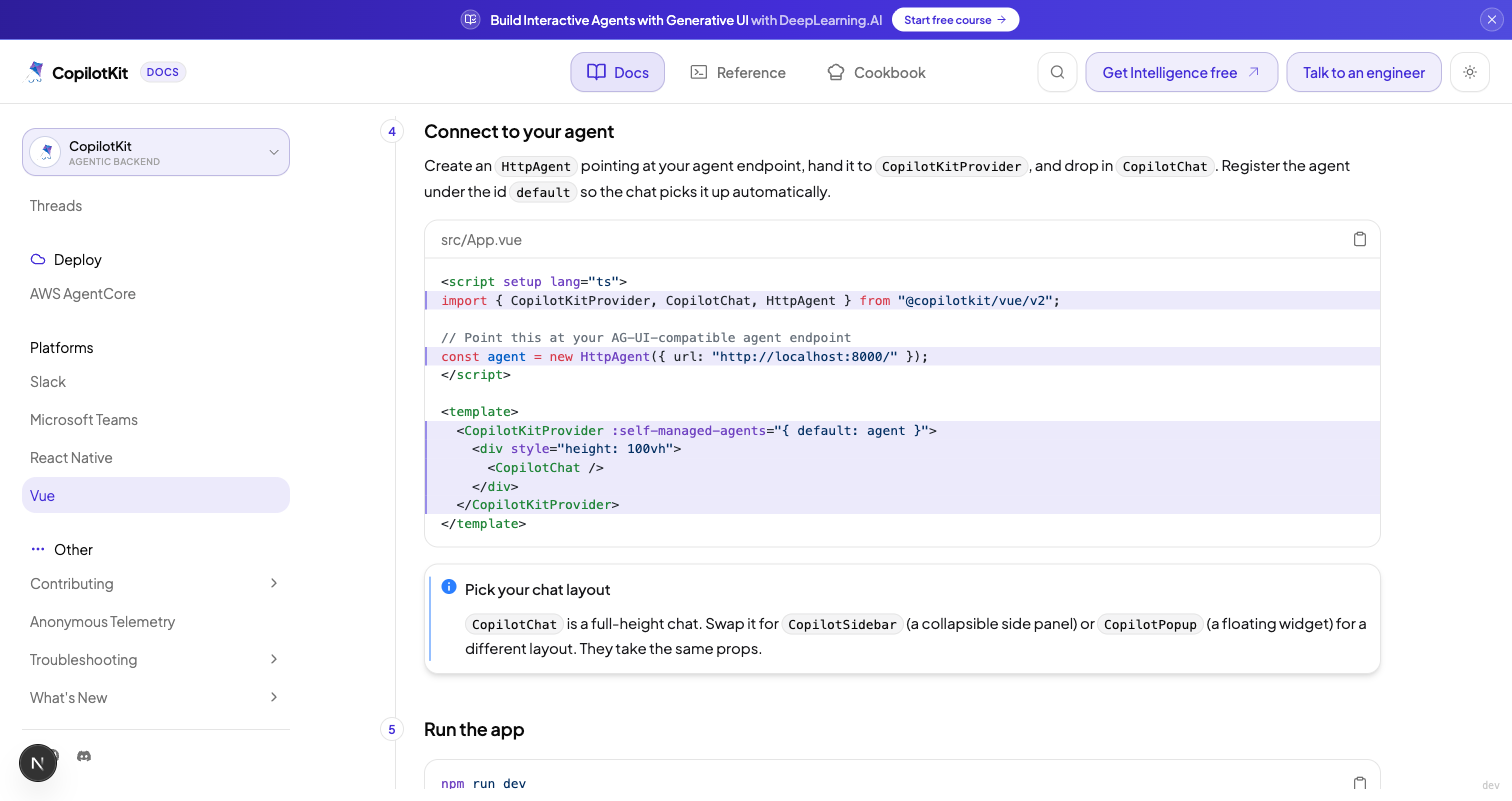
Task: Open the Threads sidebar link
Action: pos(56,206)
